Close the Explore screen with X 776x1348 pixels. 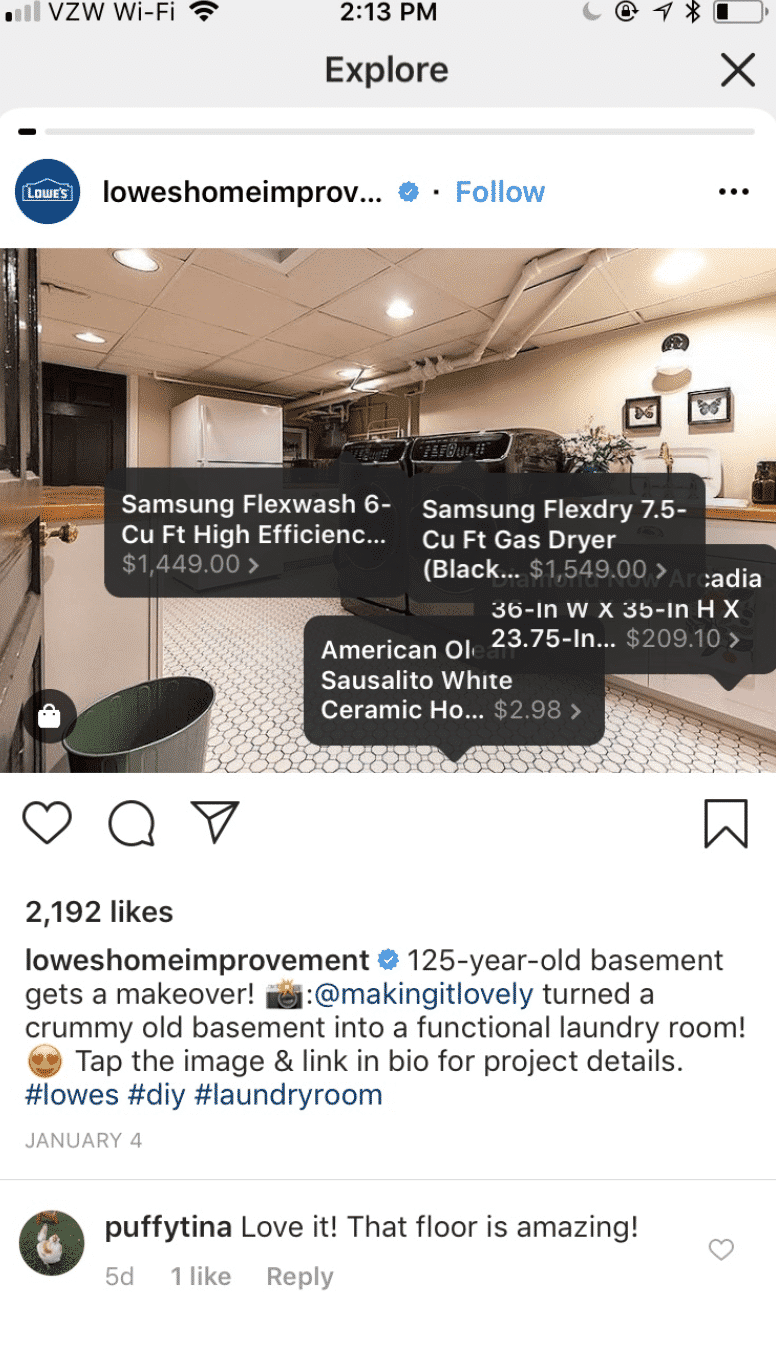tap(738, 70)
